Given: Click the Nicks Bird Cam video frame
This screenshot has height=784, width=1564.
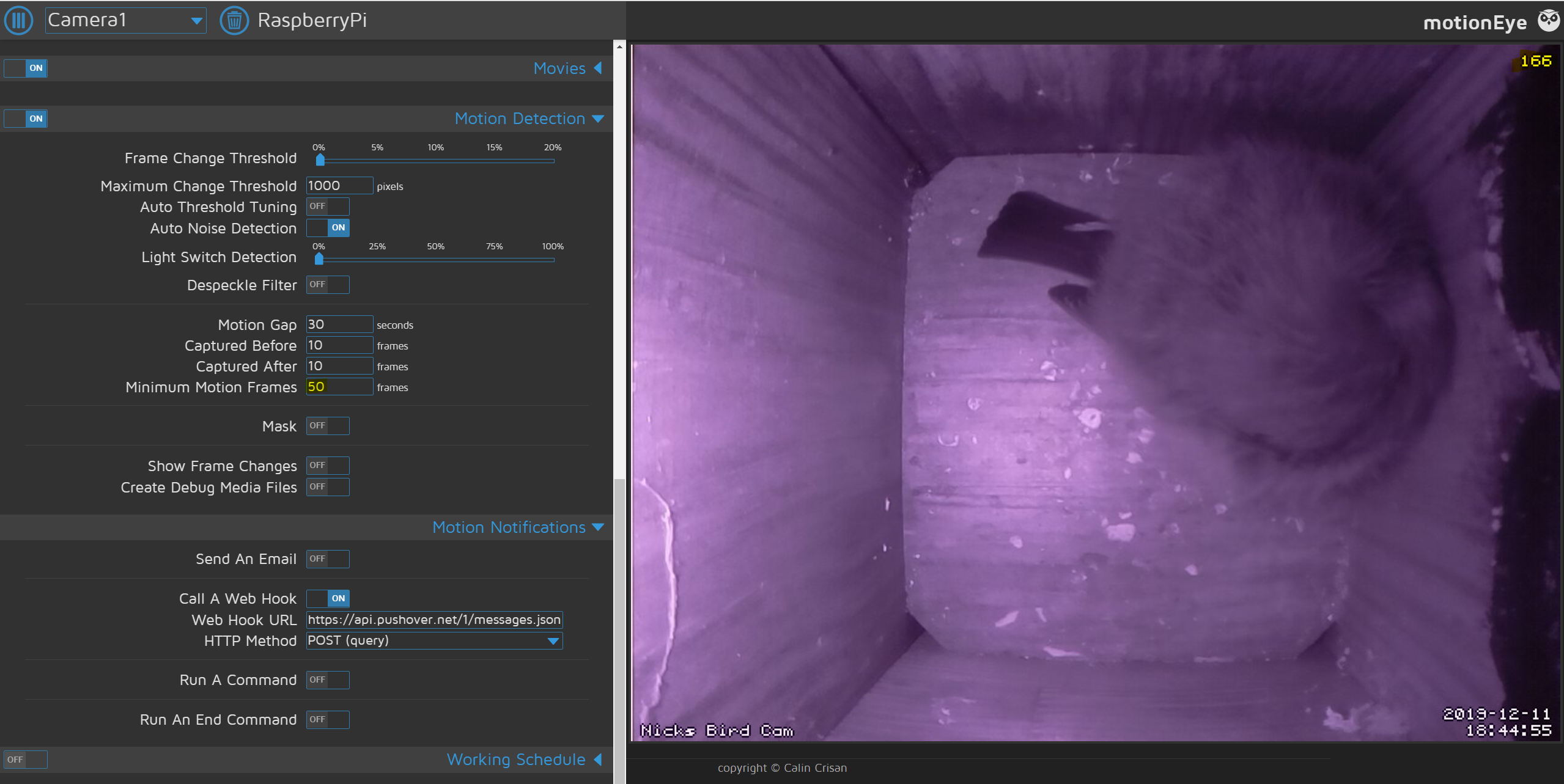Looking at the screenshot, I should click(x=1096, y=392).
